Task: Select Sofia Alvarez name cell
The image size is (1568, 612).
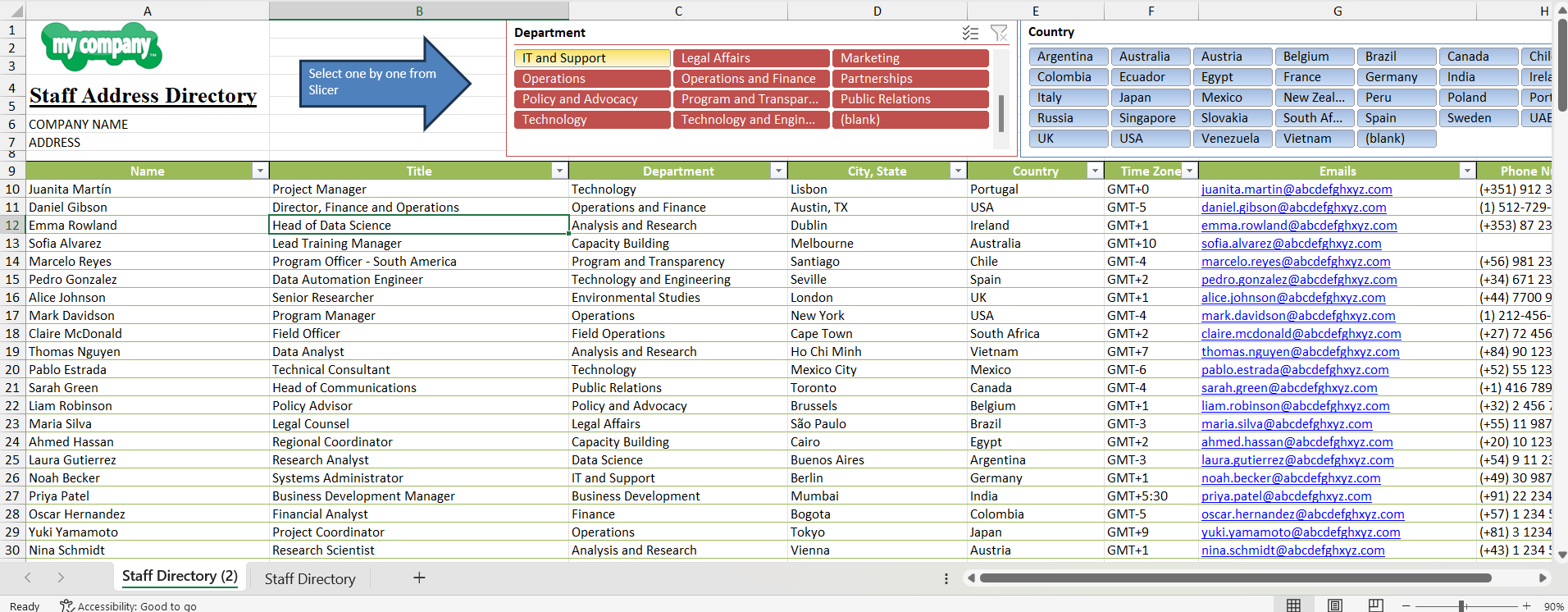Action: point(147,244)
